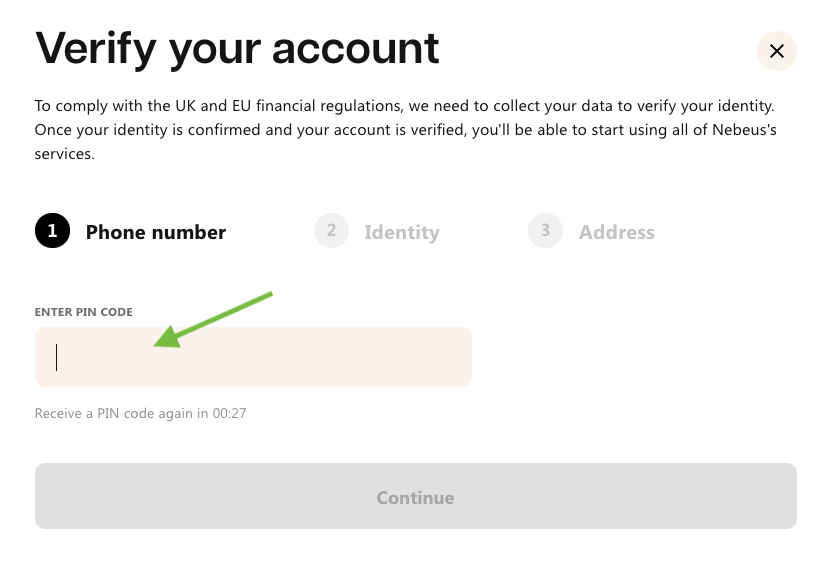Click the financial regulations description paragraph
The width and height of the screenshot is (828, 564).
pos(406,130)
